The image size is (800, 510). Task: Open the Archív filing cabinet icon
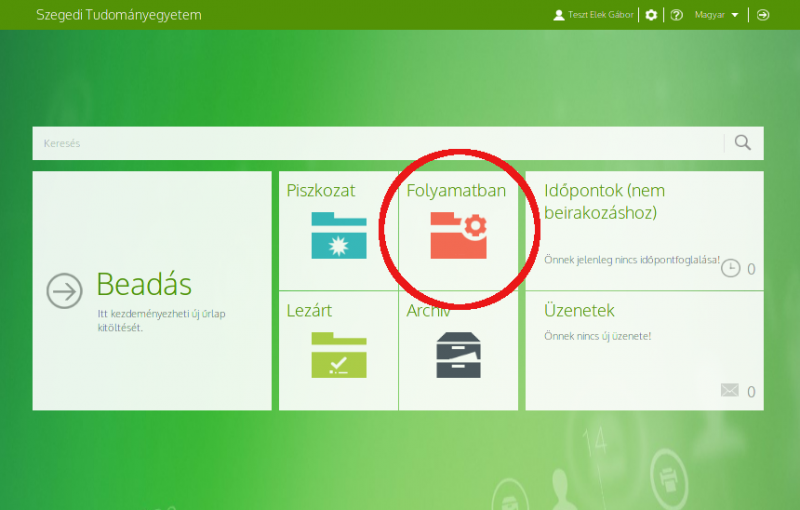point(458,354)
